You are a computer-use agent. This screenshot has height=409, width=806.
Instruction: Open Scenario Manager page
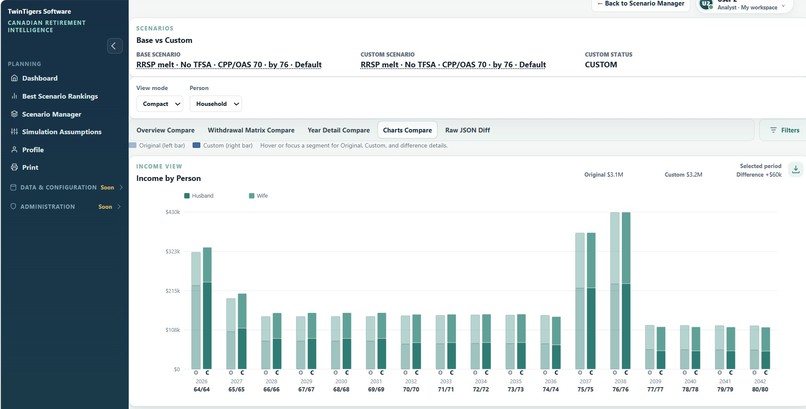51,114
